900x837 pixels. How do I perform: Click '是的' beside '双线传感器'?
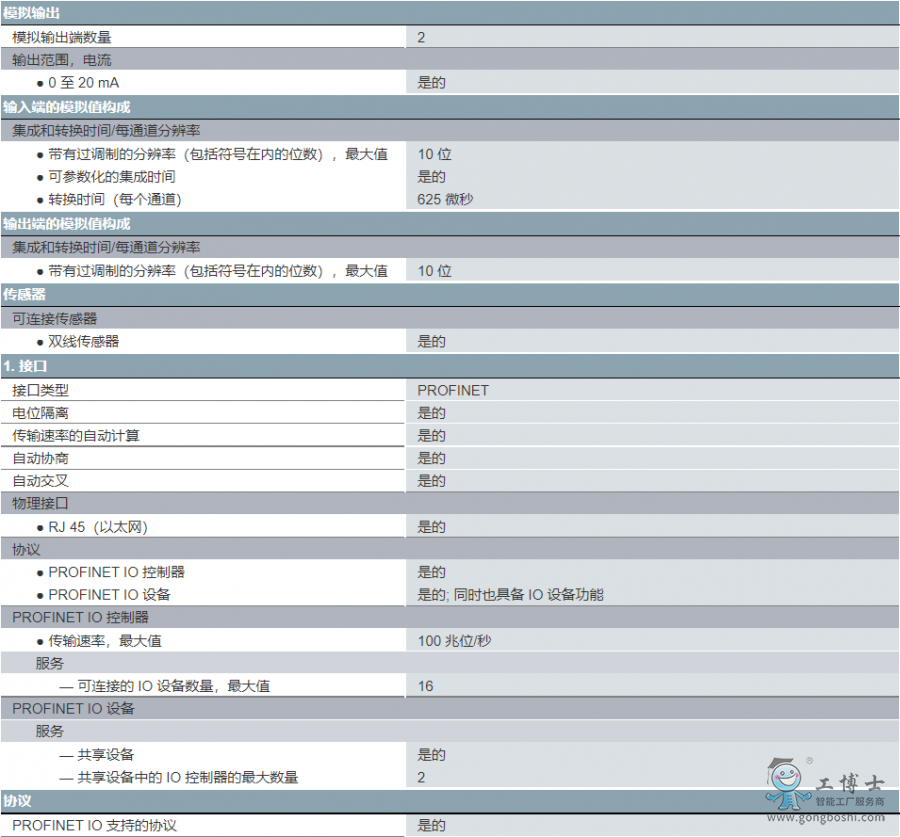(x=431, y=342)
